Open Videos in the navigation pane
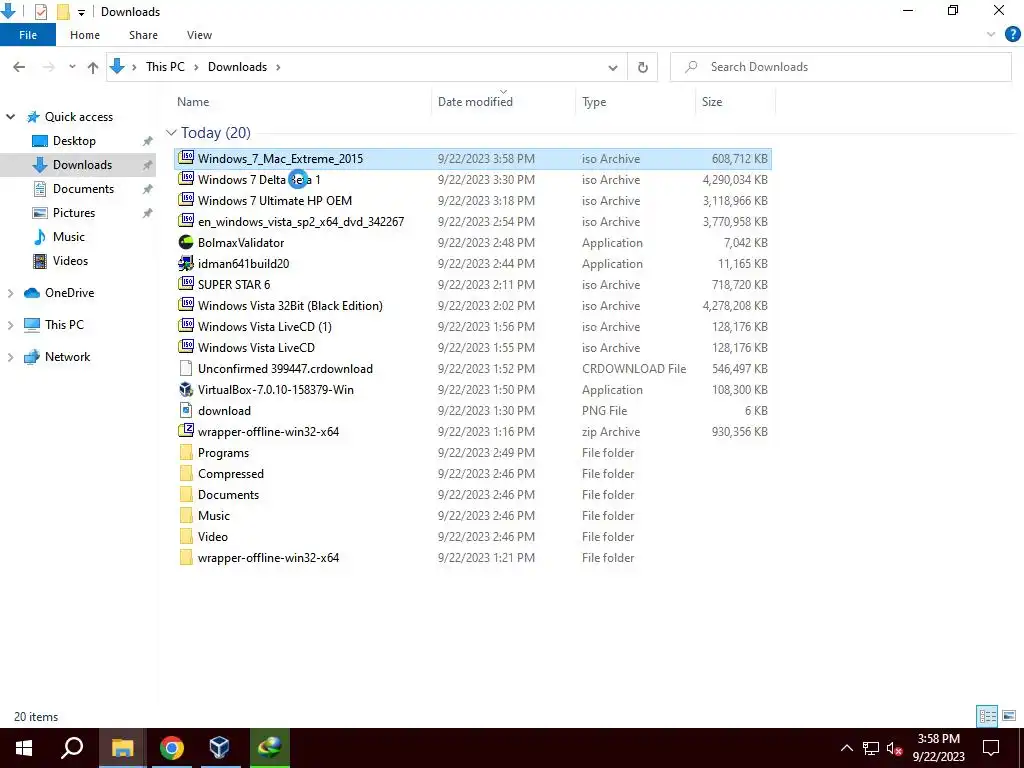Viewport: 1024px width, 768px height. point(70,261)
